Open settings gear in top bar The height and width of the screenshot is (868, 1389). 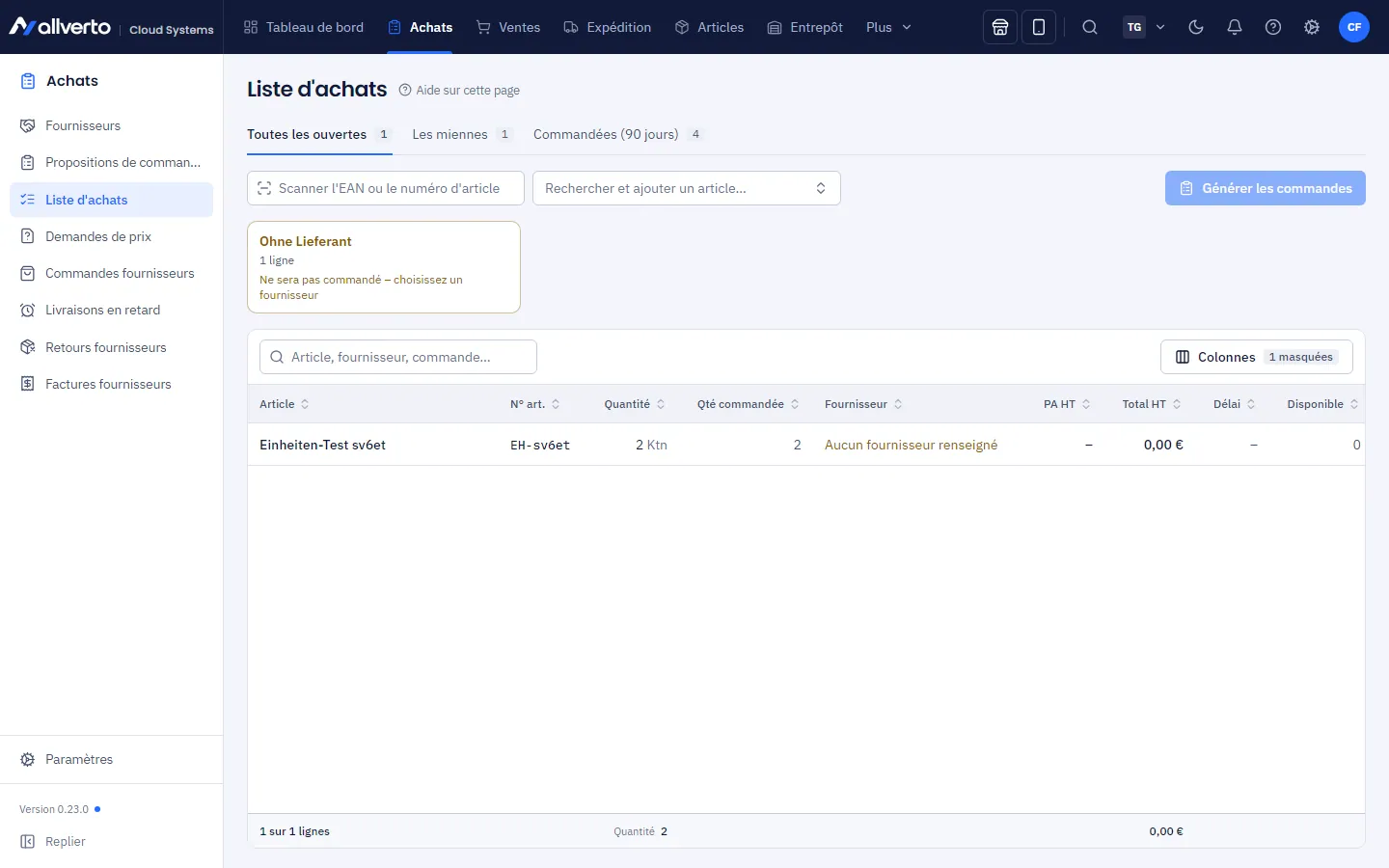coord(1312,27)
